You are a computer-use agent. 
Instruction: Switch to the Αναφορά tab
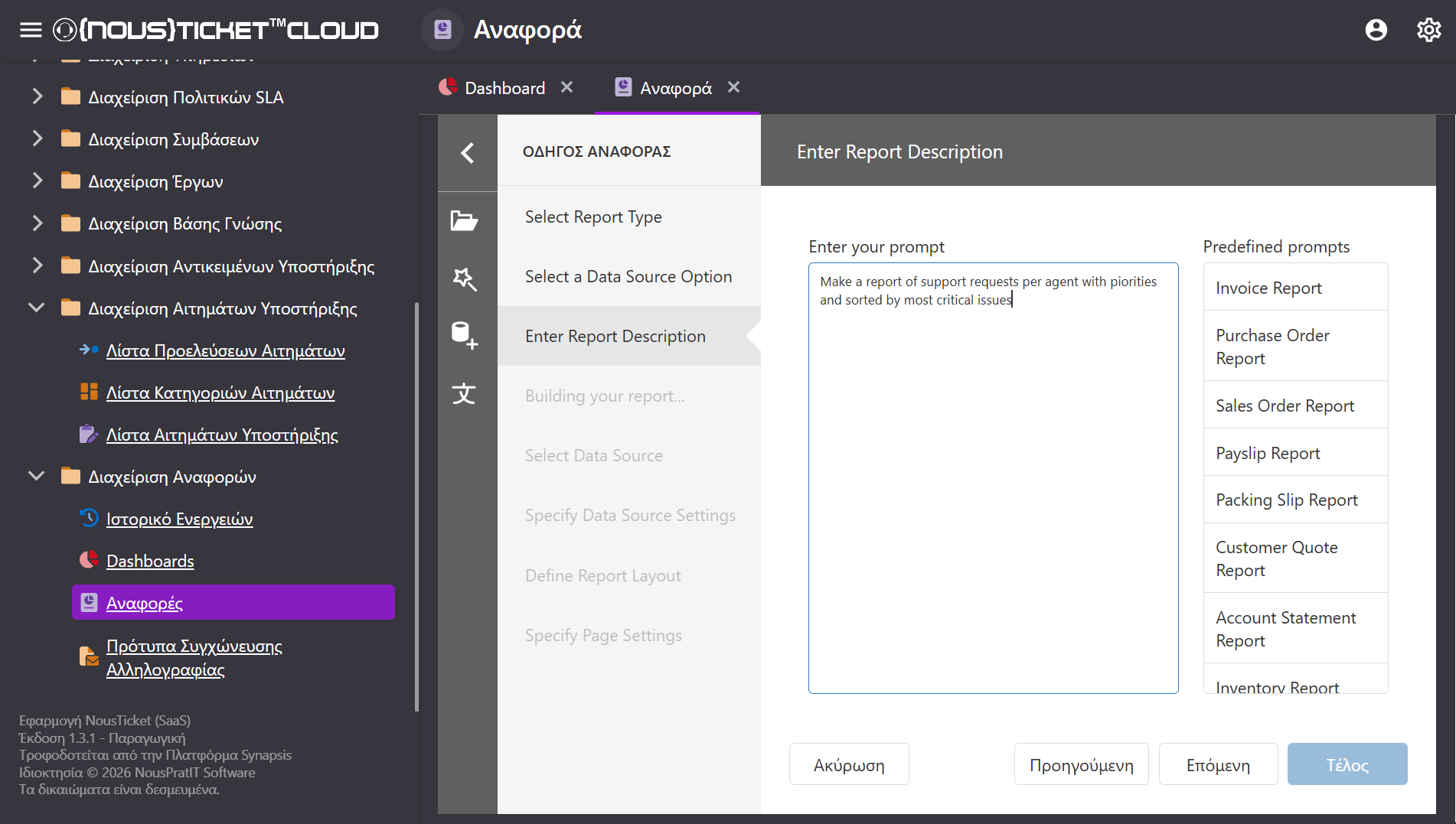click(x=676, y=88)
